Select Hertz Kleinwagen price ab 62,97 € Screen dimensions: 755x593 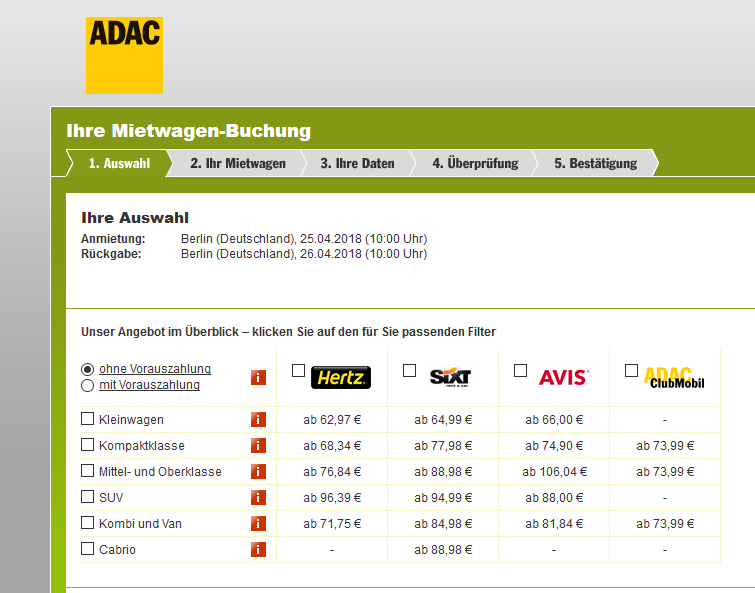tap(332, 420)
